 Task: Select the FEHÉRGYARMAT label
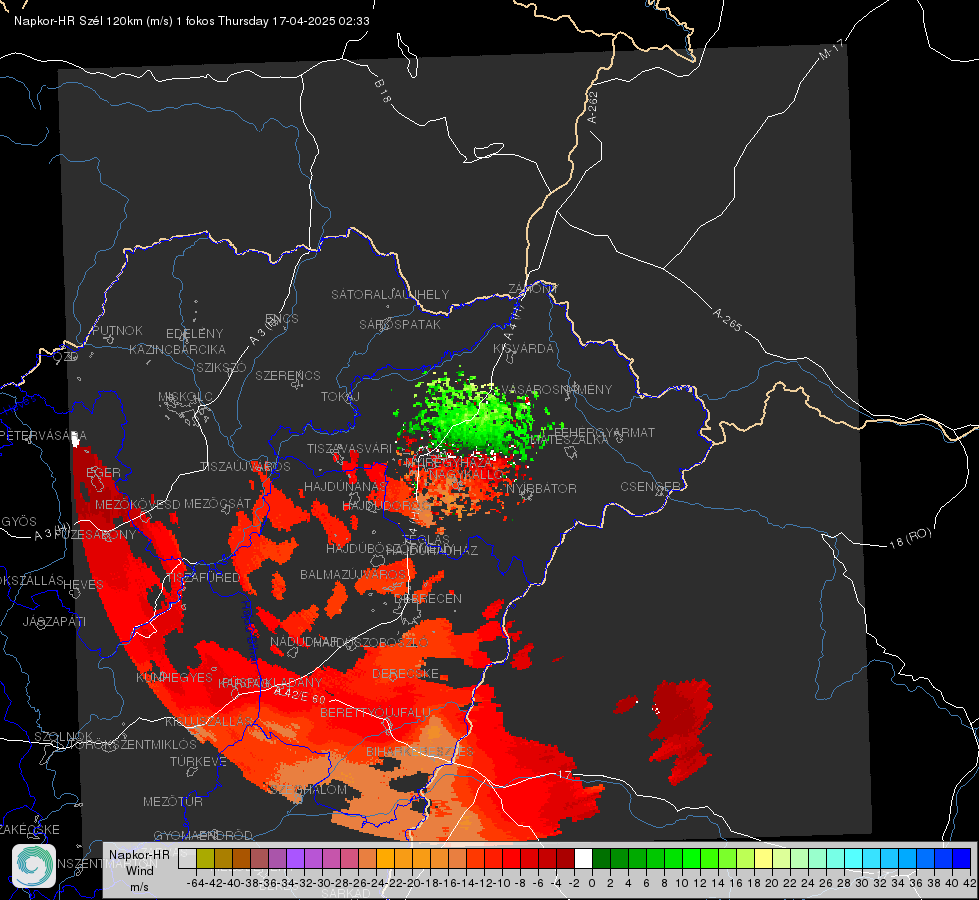point(604,432)
